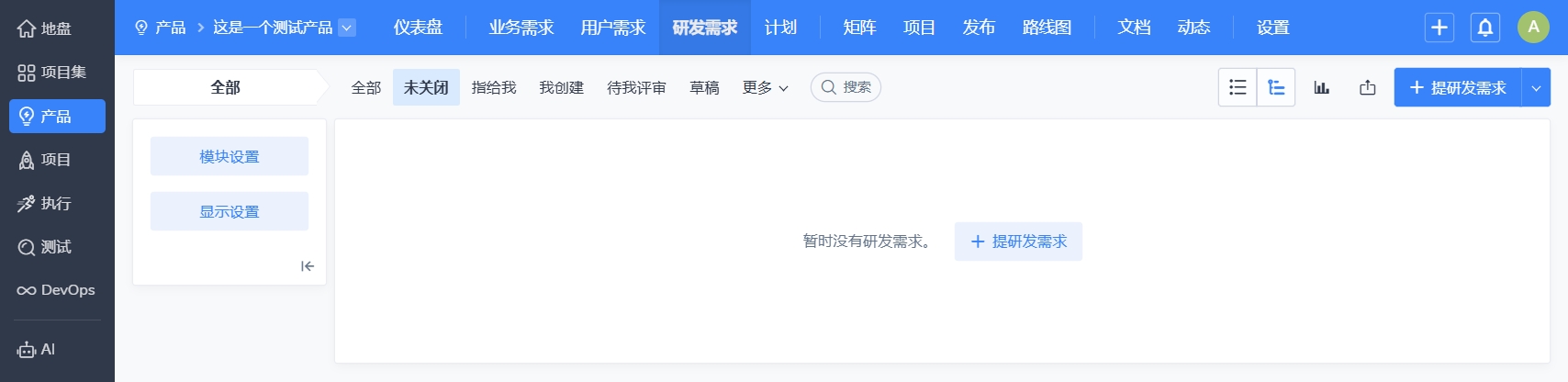Viewport: 1568px width, 382px height.
Task: Click the quick-add plus icon in header
Action: click(1439, 28)
